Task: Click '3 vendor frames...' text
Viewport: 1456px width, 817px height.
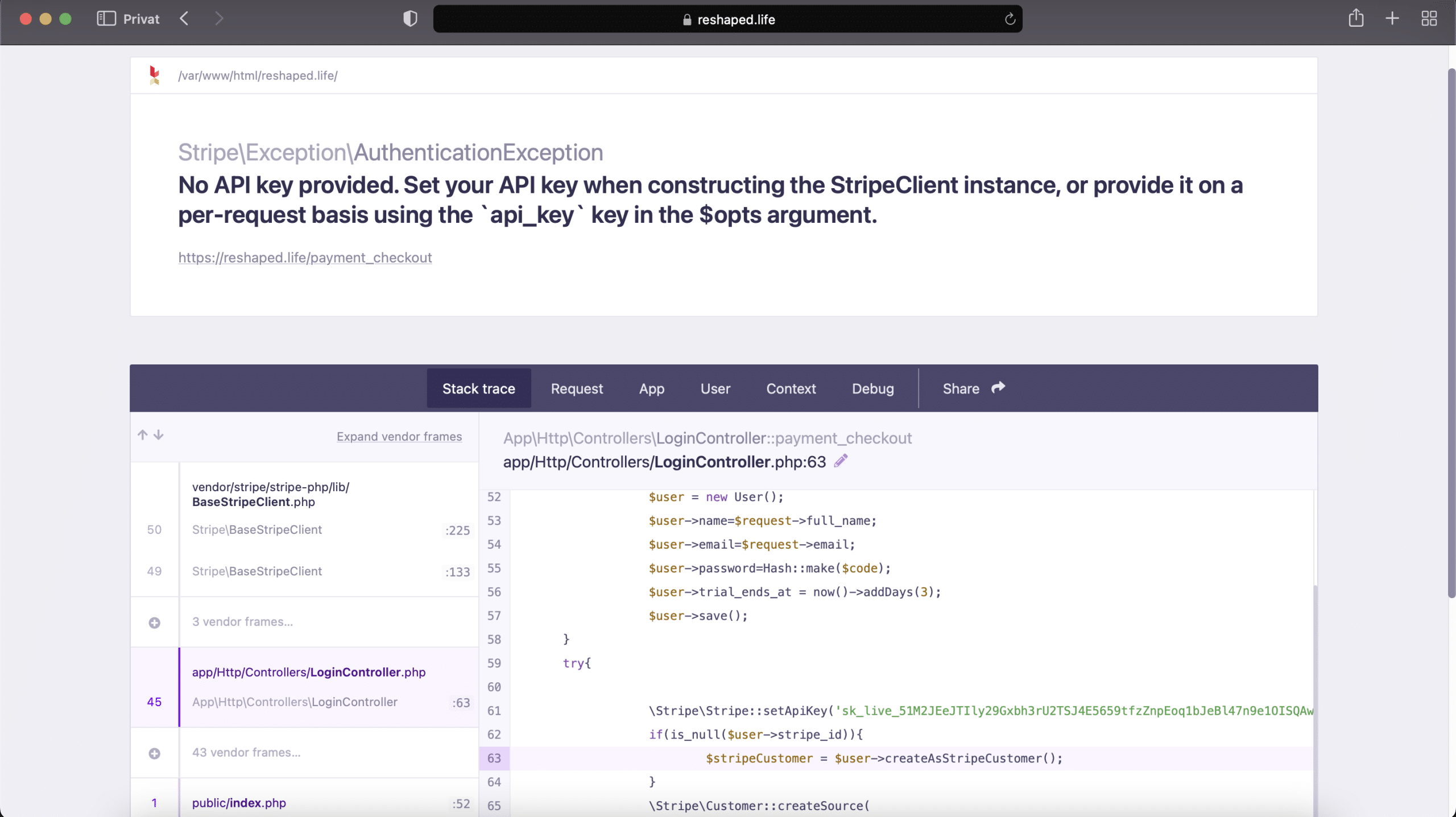Action: pyautogui.click(x=242, y=621)
